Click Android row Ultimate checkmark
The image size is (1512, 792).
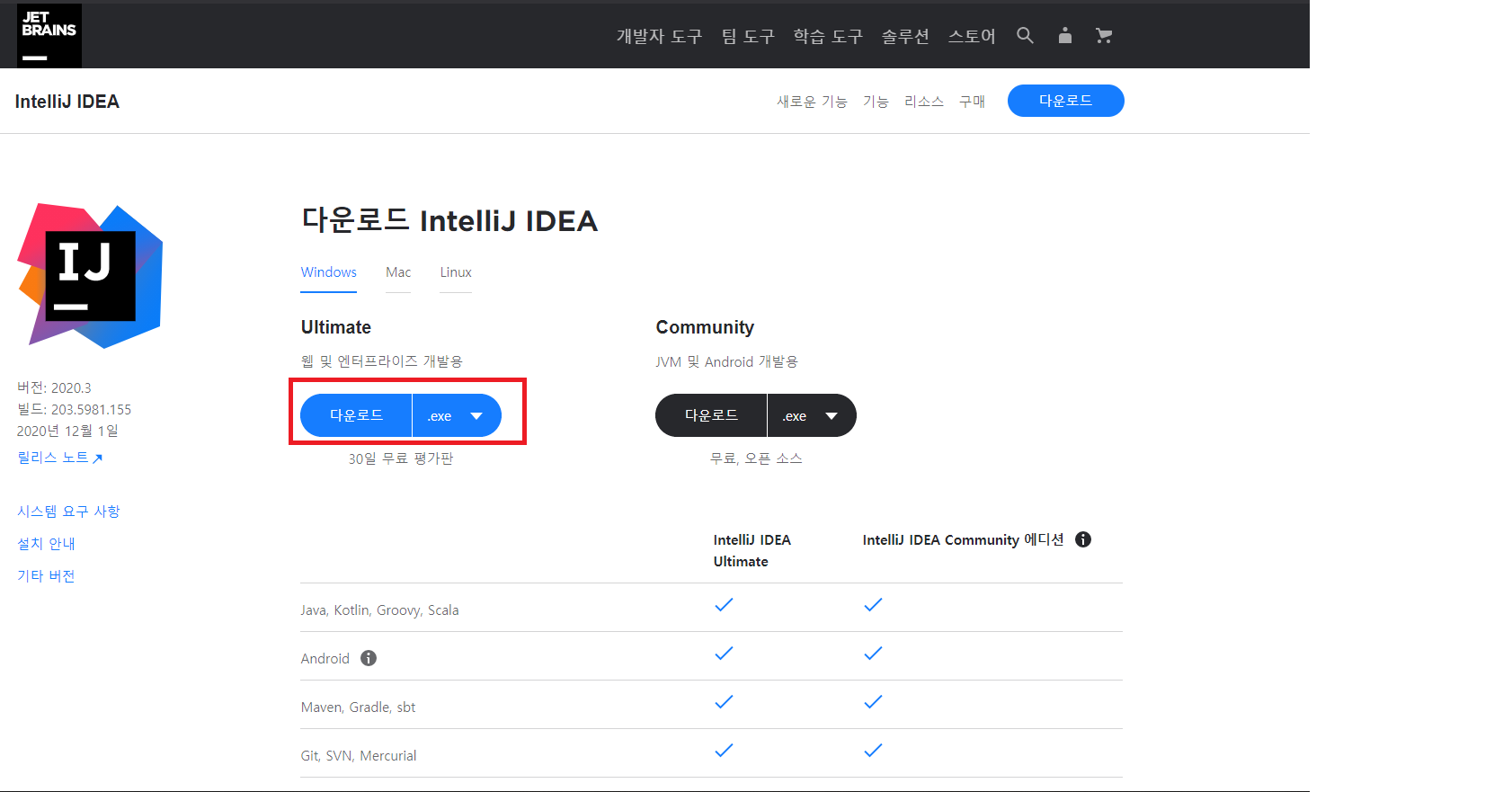pos(724,654)
